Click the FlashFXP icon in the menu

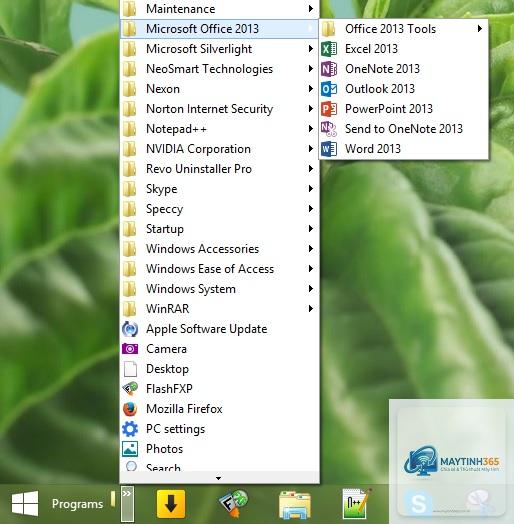pos(130,389)
